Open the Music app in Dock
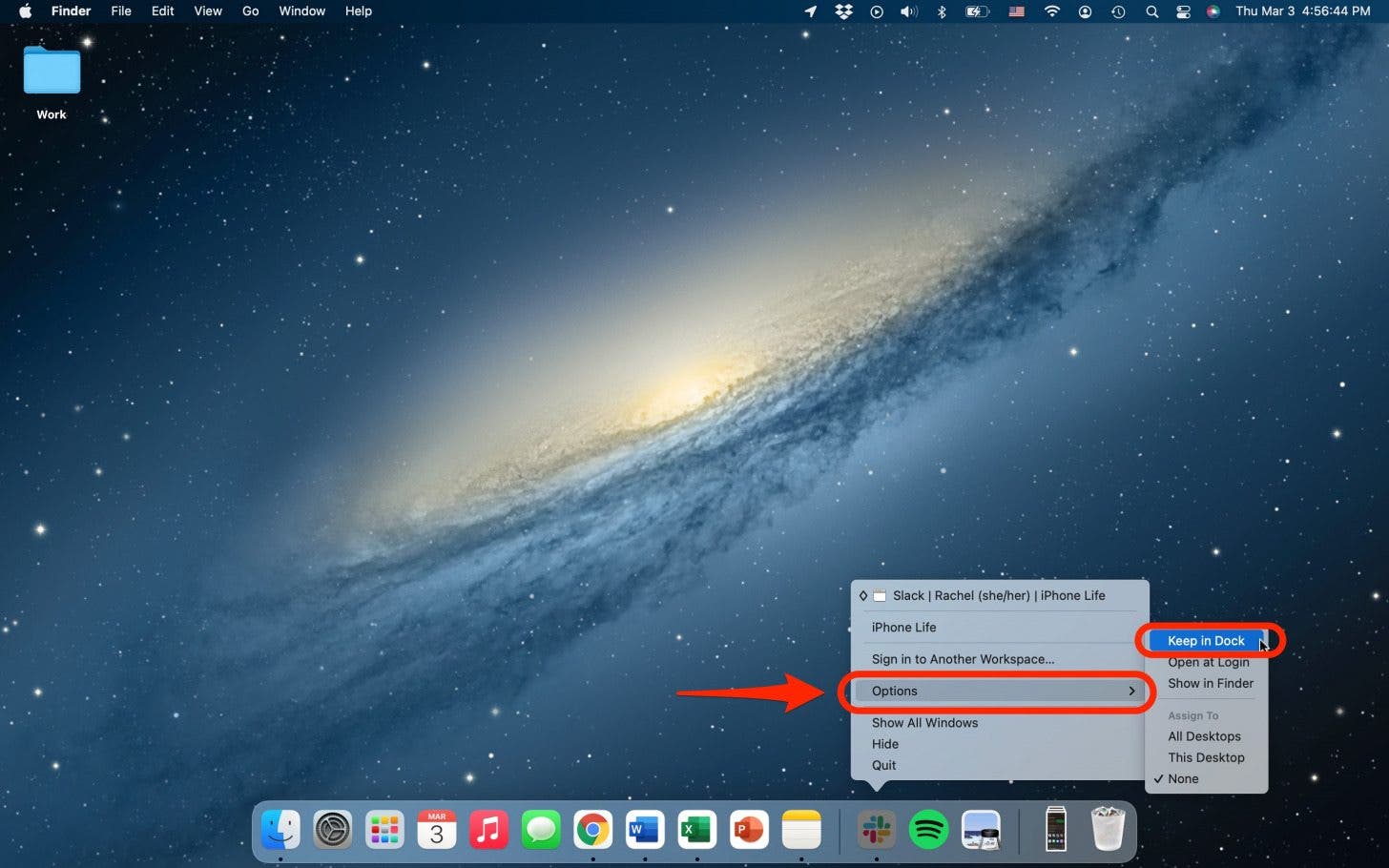Image resolution: width=1389 pixels, height=868 pixels. [x=488, y=830]
